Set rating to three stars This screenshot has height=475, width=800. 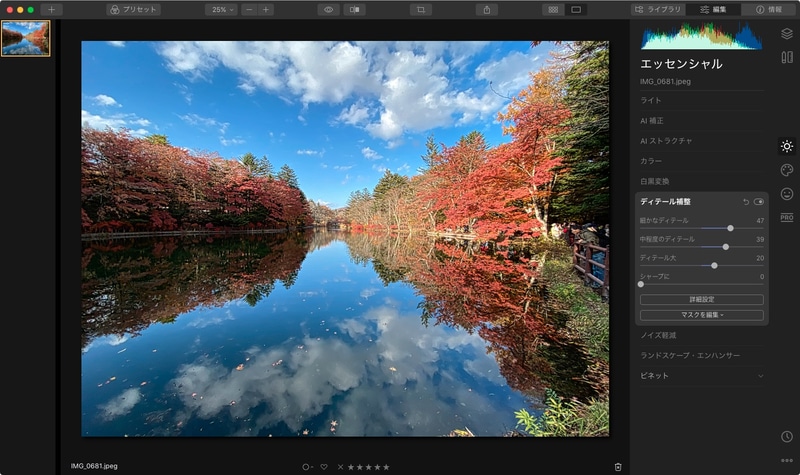(x=368, y=467)
